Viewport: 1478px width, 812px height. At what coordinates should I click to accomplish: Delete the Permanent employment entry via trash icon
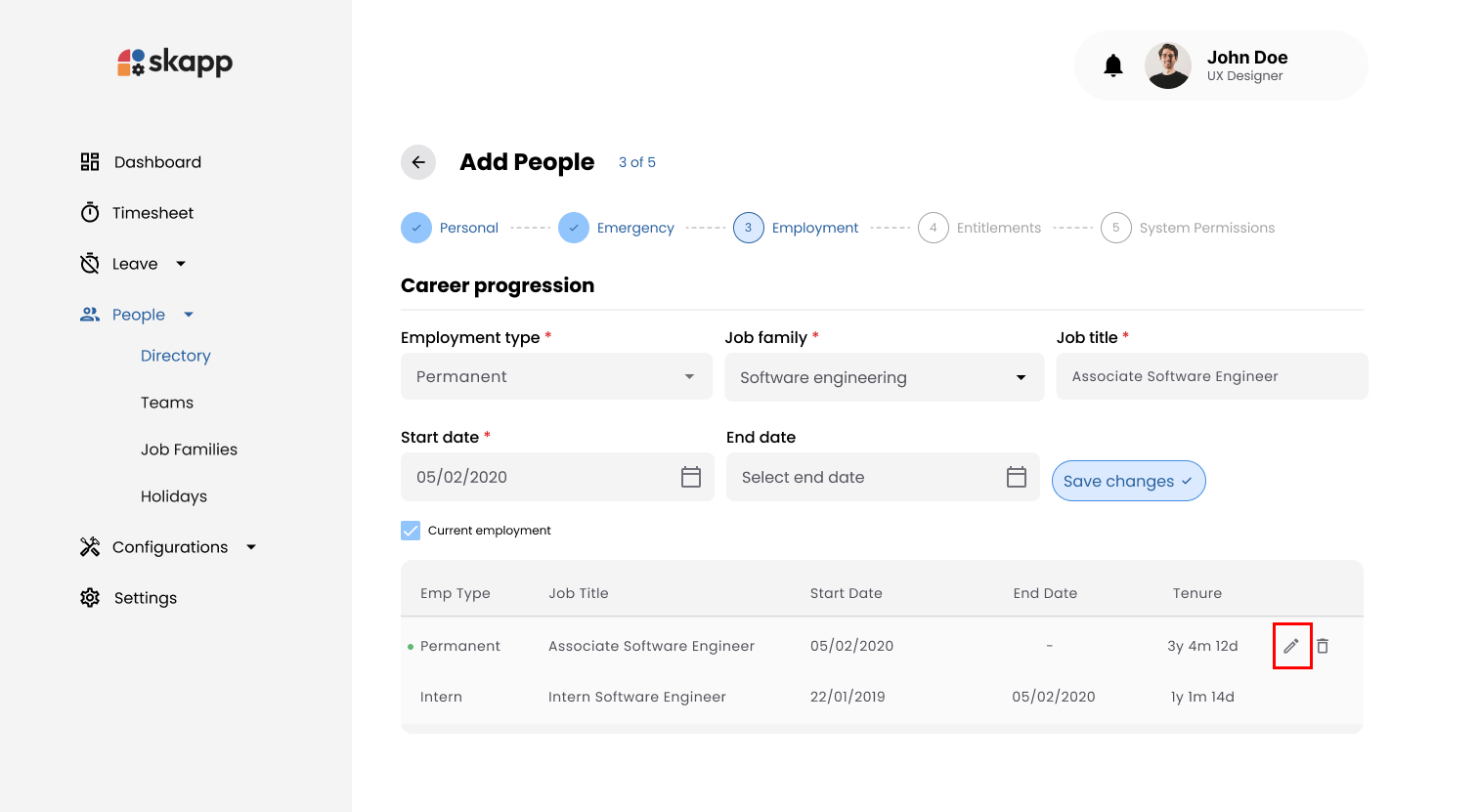(x=1324, y=646)
